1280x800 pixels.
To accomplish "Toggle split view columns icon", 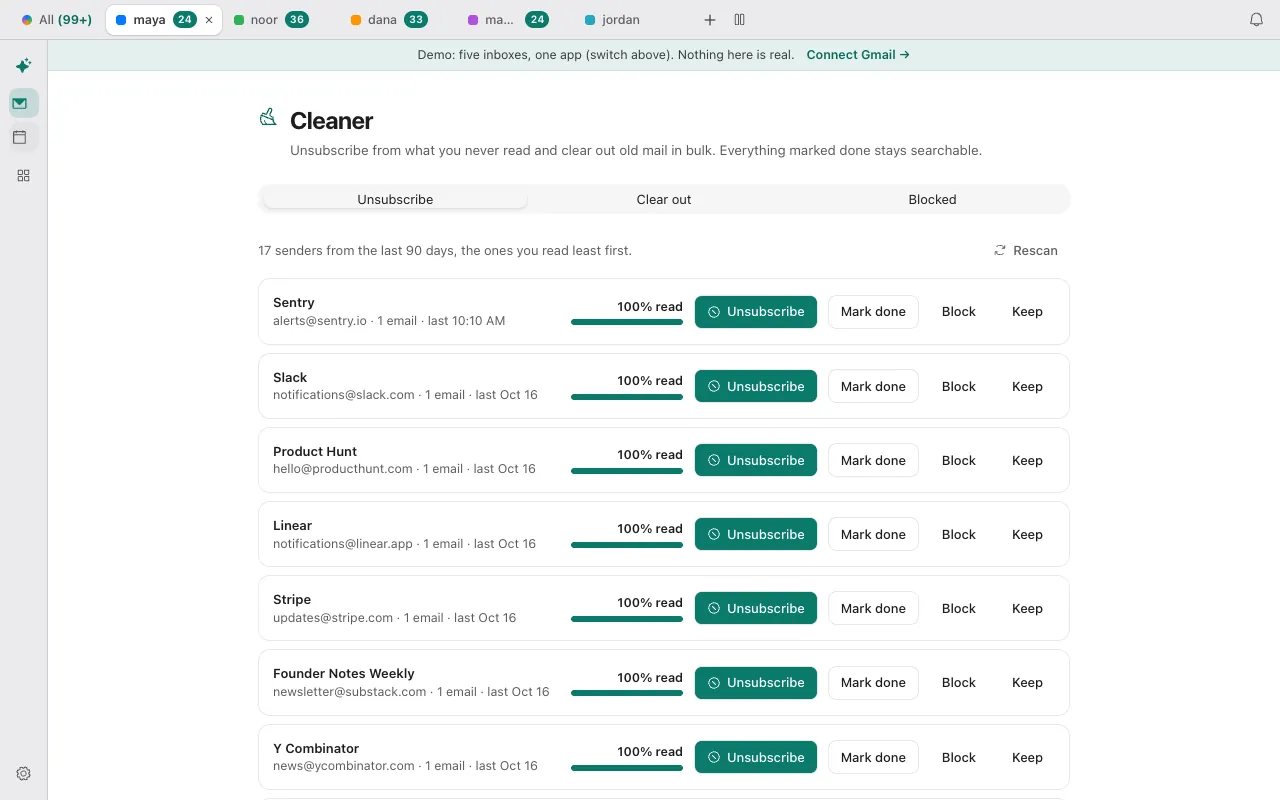I will point(740,20).
